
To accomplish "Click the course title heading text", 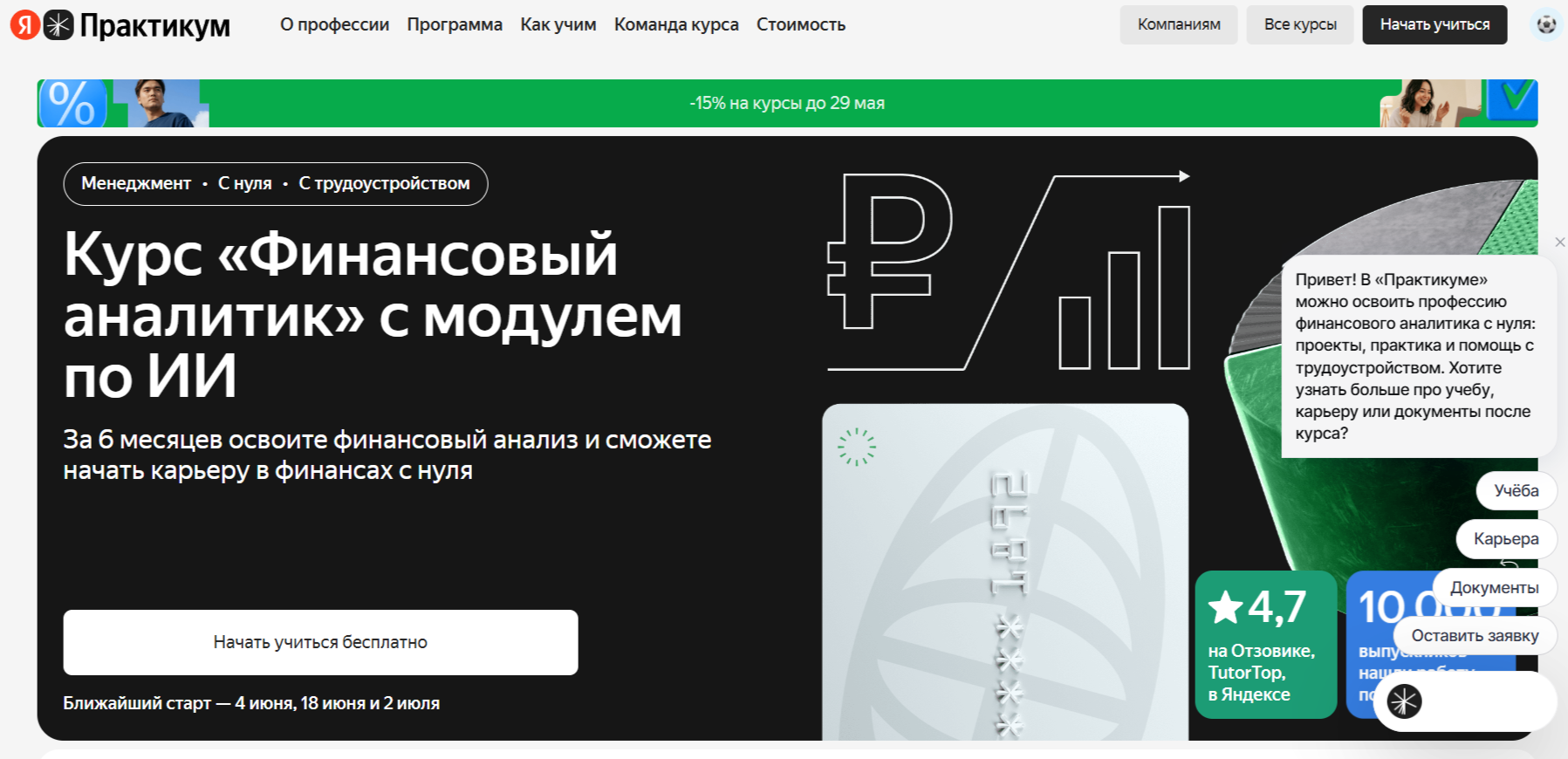I will pyautogui.click(x=373, y=315).
